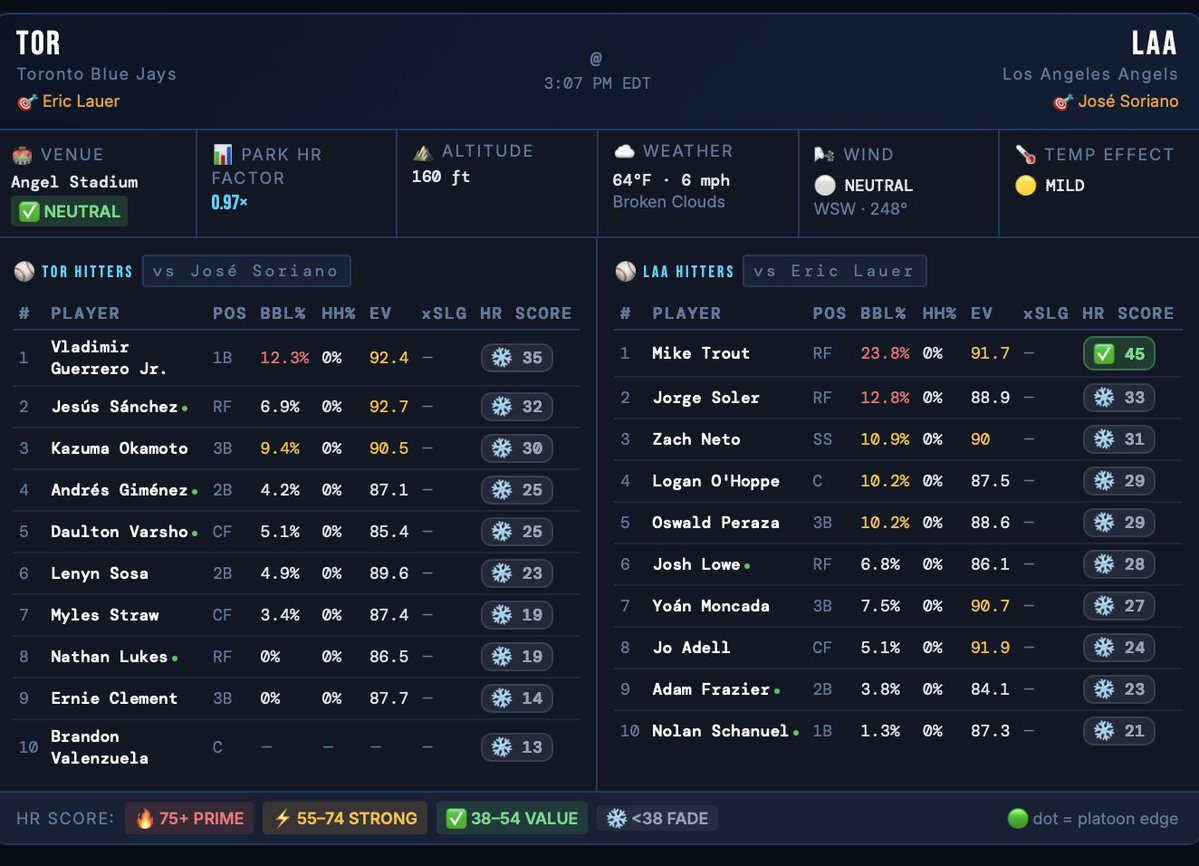The width and height of the screenshot is (1199, 866).
Task: Click Los Angeles Angels team name
Action: coord(1090,74)
